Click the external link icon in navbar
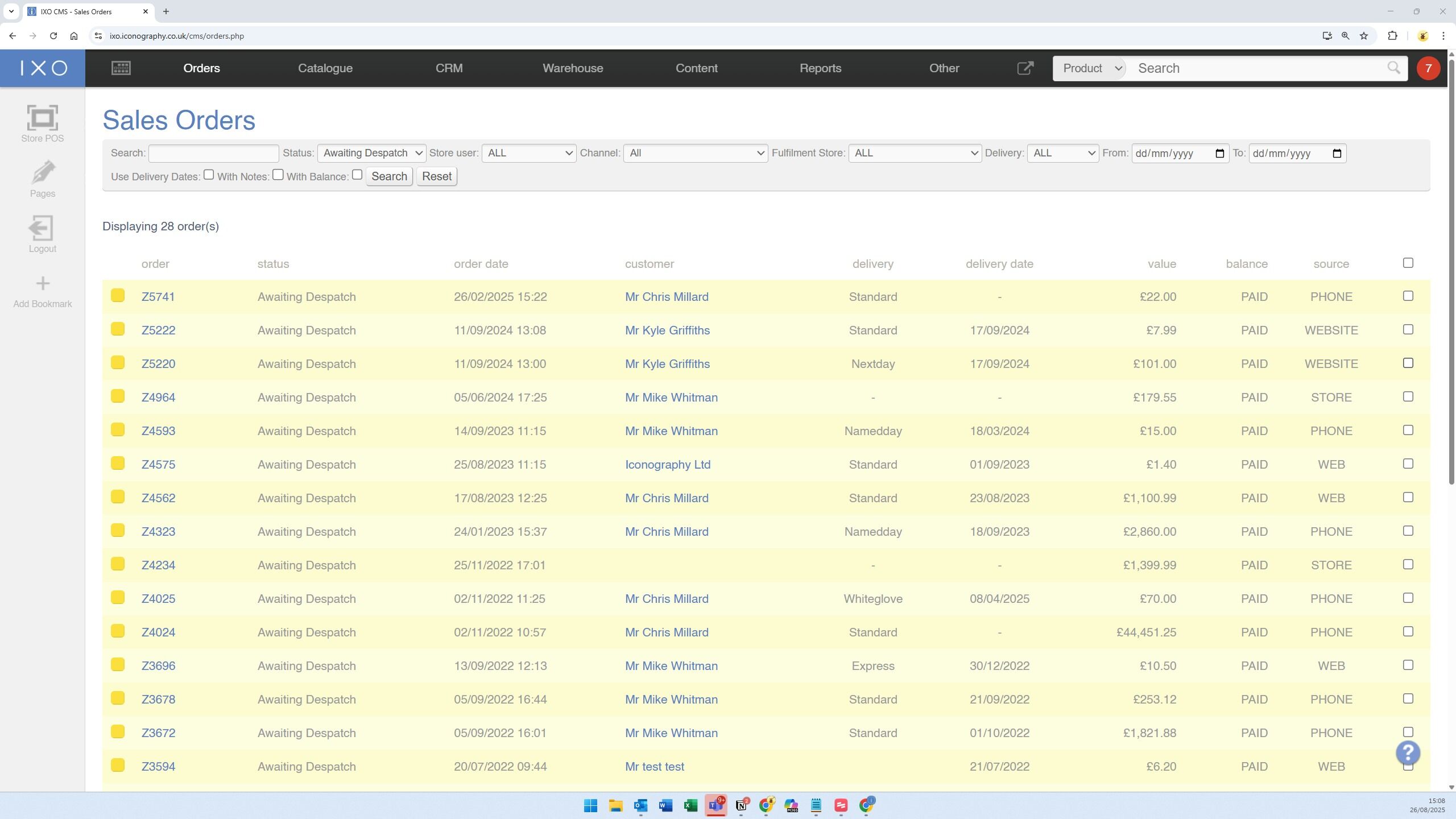Image resolution: width=1456 pixels, height=819 pixels. [1025, 68]
